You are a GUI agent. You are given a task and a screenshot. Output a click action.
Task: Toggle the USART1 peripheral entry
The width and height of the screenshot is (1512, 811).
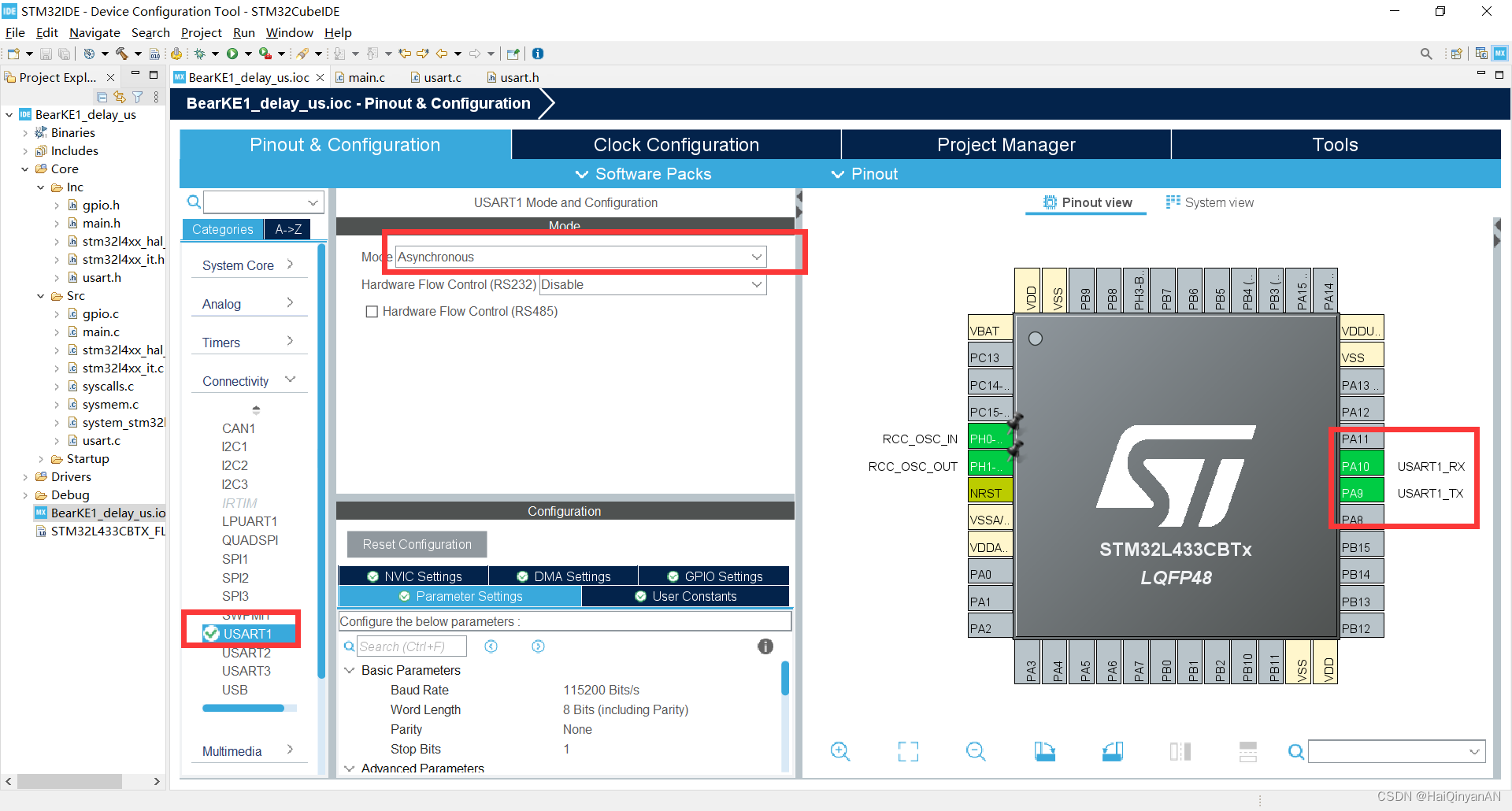point(247,634)
